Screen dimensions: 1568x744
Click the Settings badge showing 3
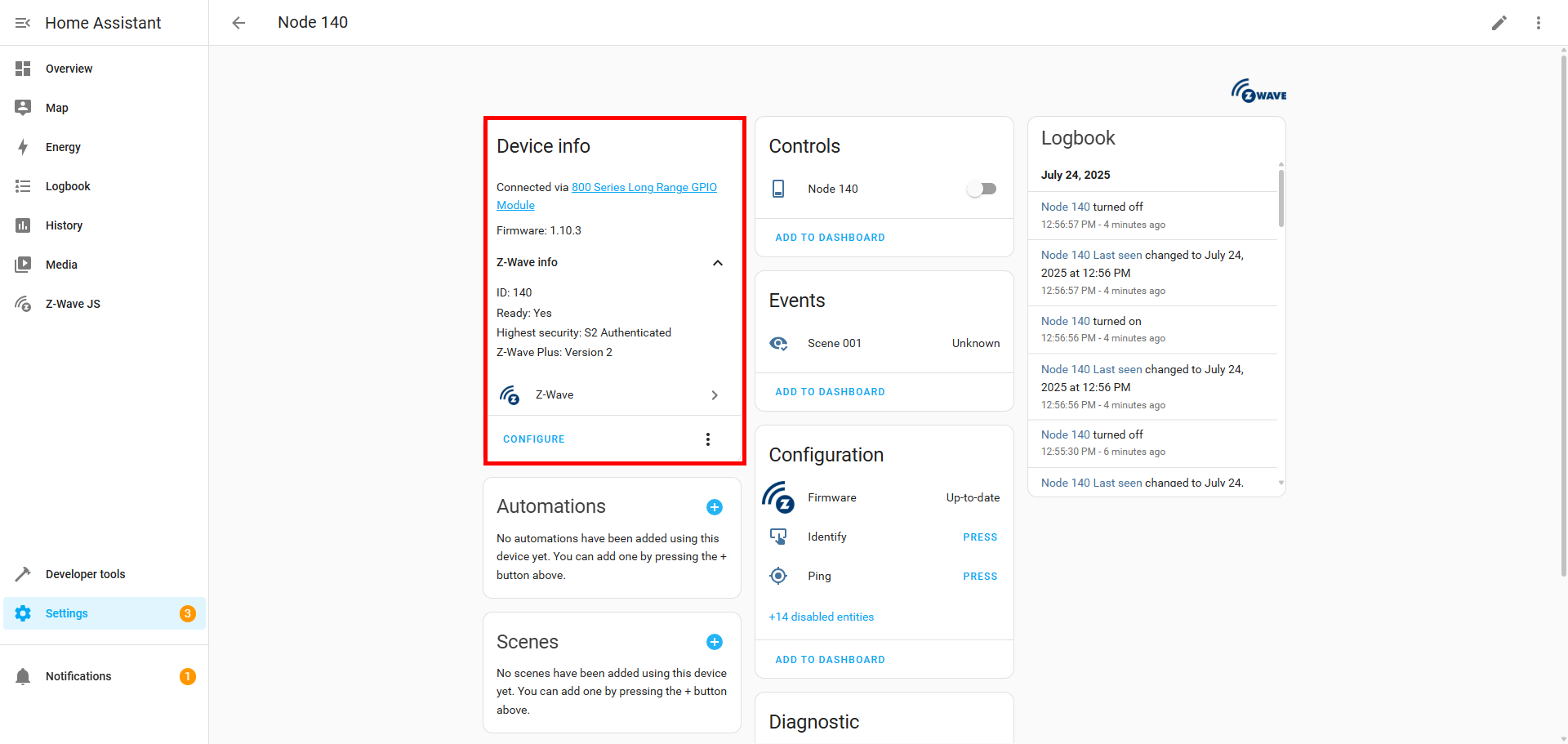[187, 613]
